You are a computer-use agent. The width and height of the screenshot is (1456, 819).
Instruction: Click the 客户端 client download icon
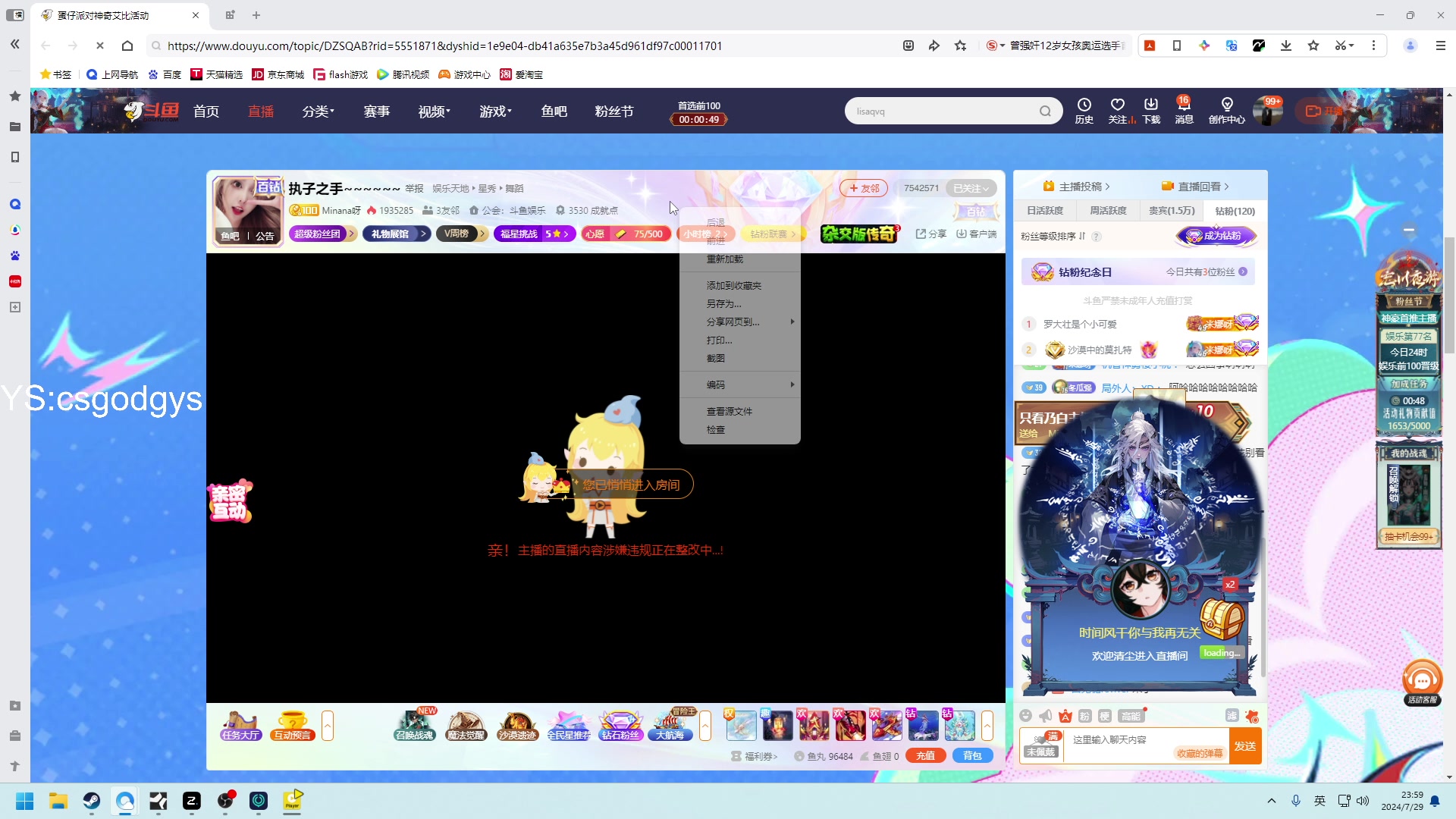(x=977, y=234)
